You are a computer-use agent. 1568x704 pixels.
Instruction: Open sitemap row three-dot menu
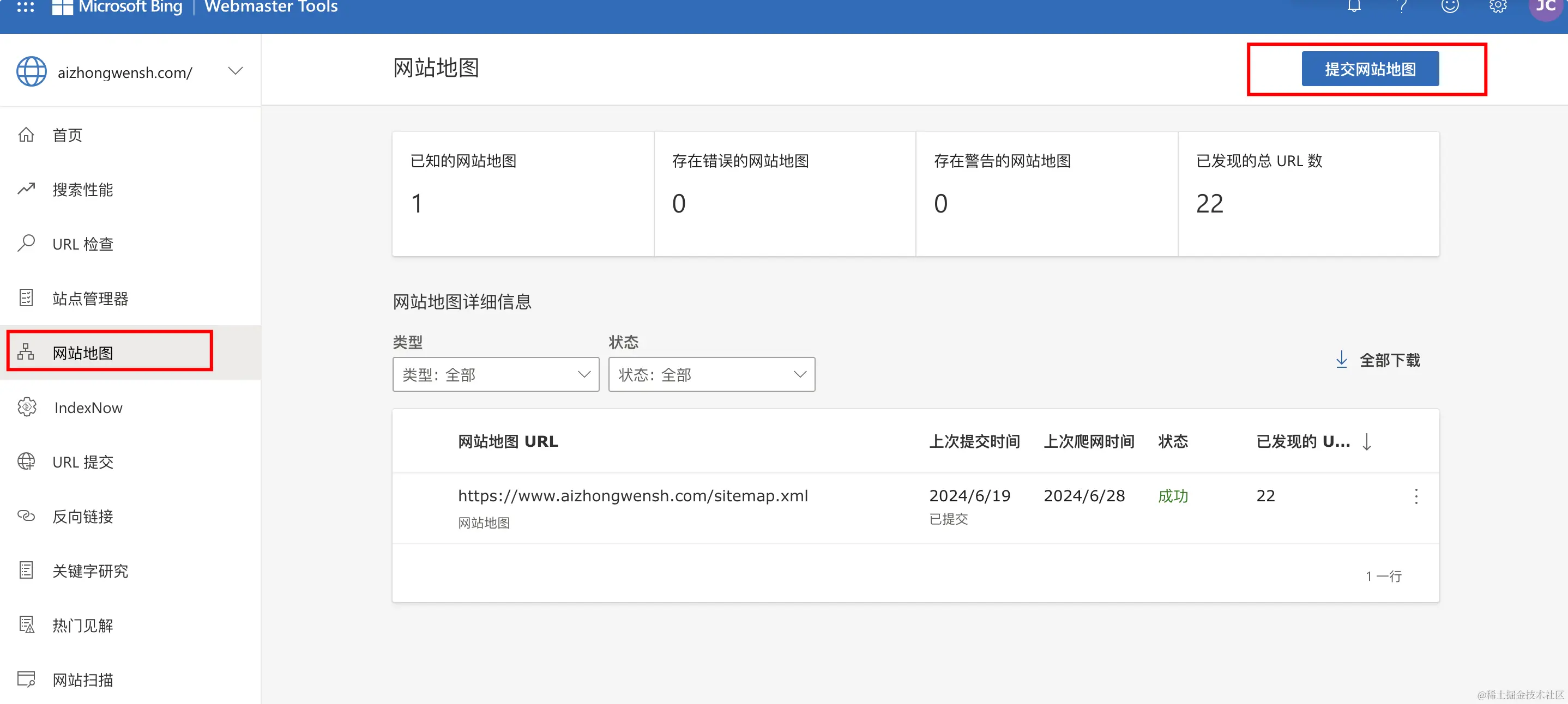tap(1416, 496)
